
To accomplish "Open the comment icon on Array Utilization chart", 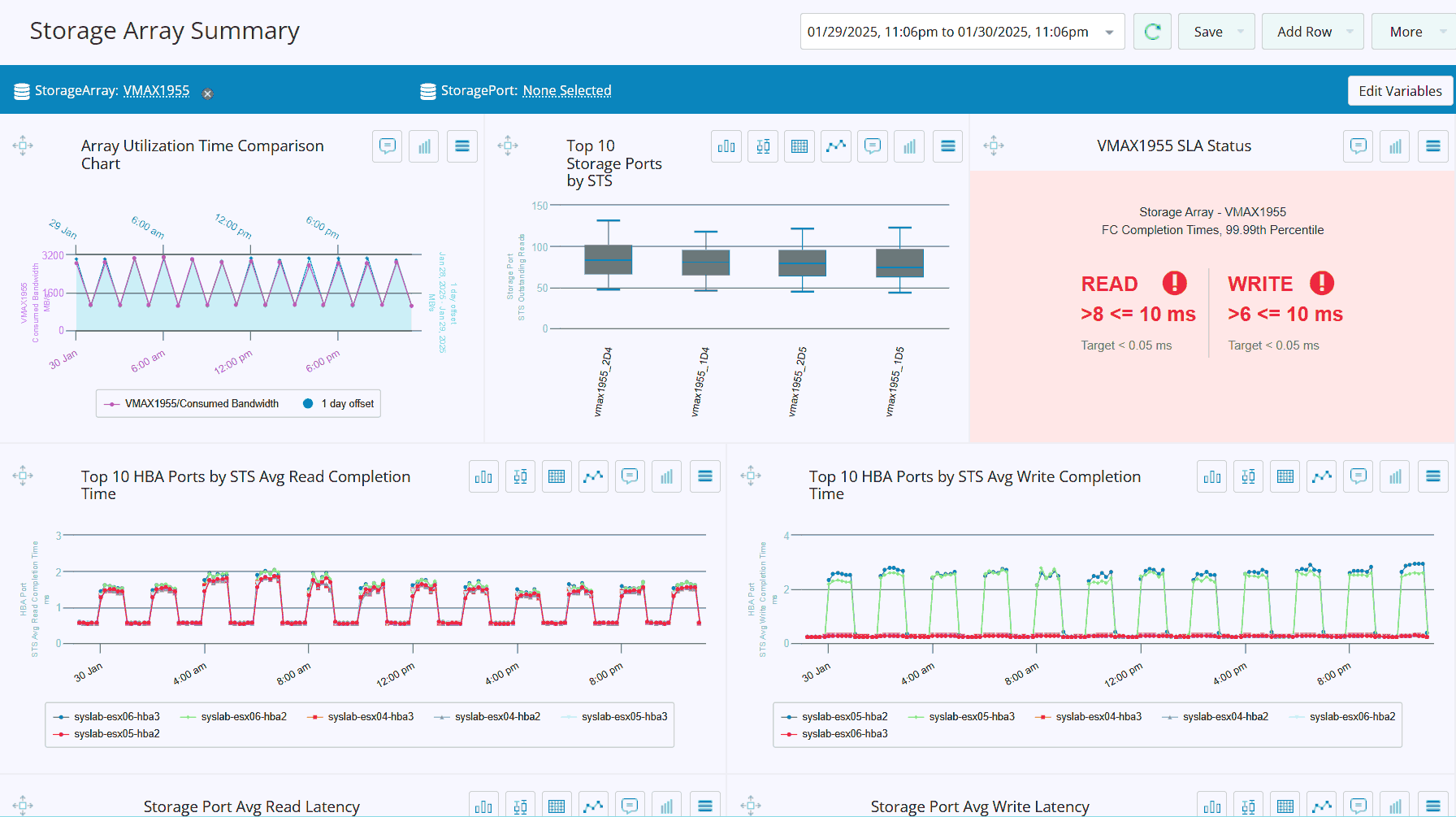I will 388,146.
